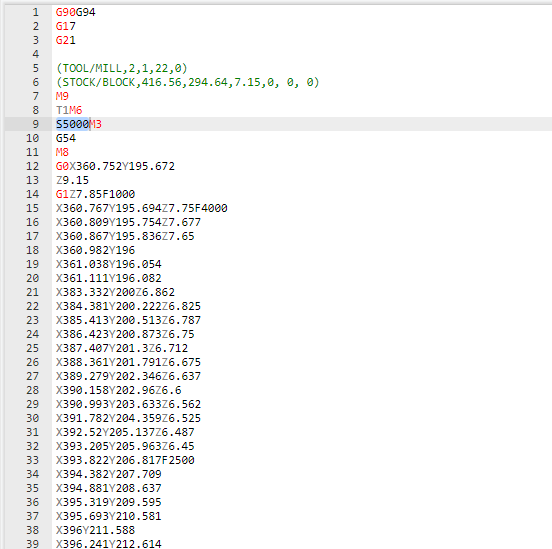Click the G54 work offset line
This screenshot has width=552, height=549.
(66, 138)
